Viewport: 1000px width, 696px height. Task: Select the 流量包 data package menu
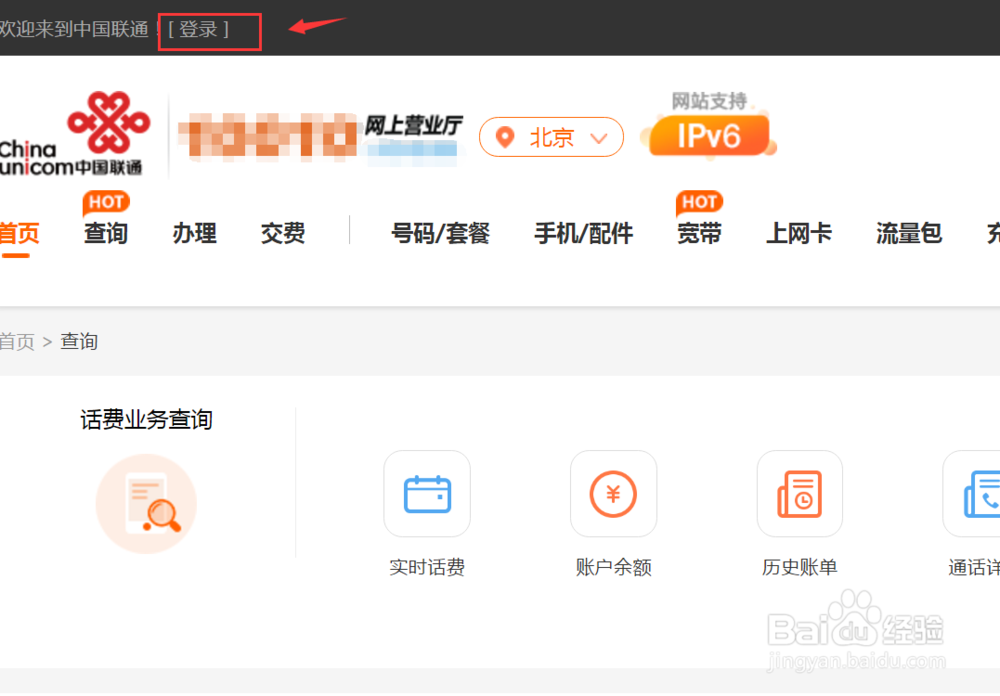click(907, 234)
